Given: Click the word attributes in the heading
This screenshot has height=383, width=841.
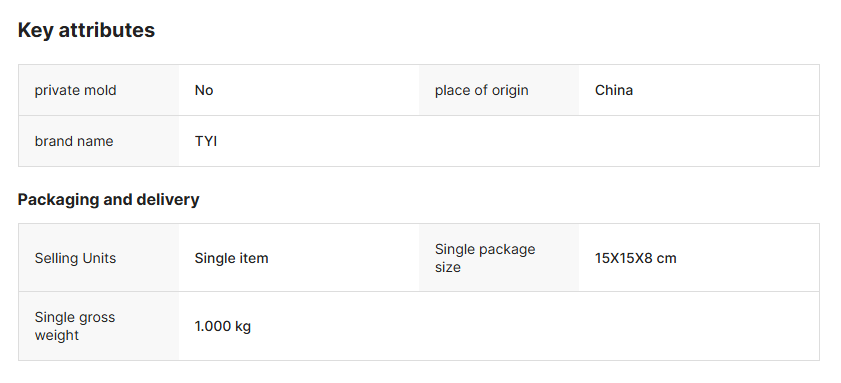Looking at the screenshot, I should click(x=106, y=30).
